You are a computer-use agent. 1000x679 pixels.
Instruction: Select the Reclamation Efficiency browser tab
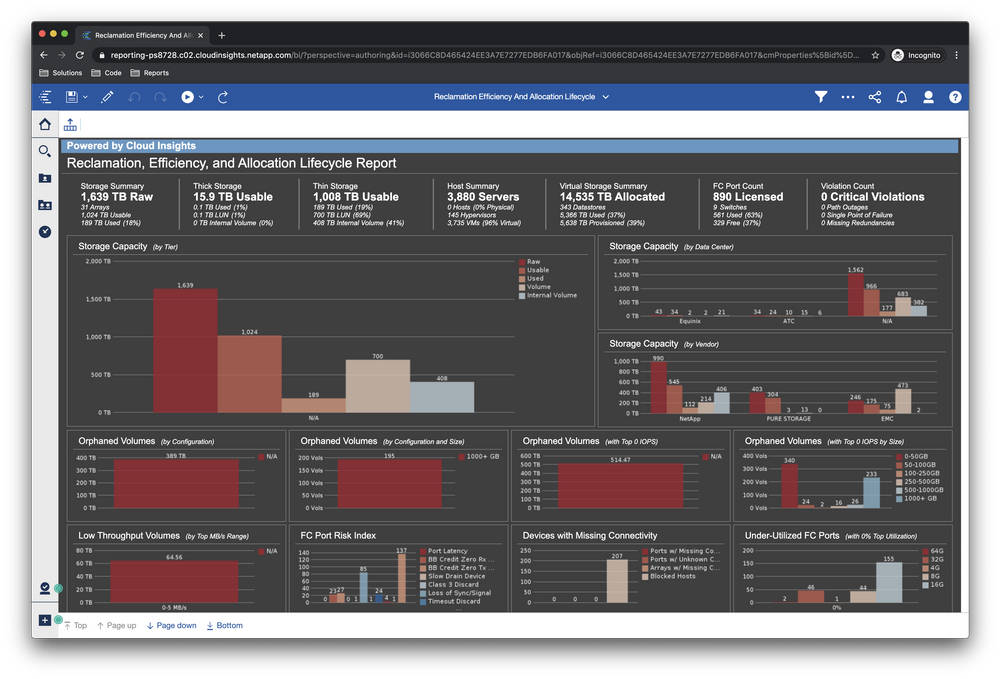click(x=140, y=33)
